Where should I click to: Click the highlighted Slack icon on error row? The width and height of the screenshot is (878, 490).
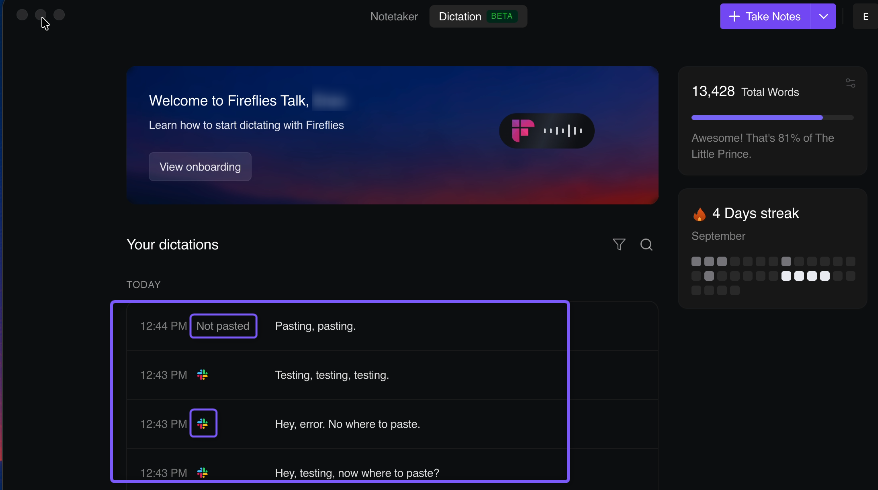(203, 424)
